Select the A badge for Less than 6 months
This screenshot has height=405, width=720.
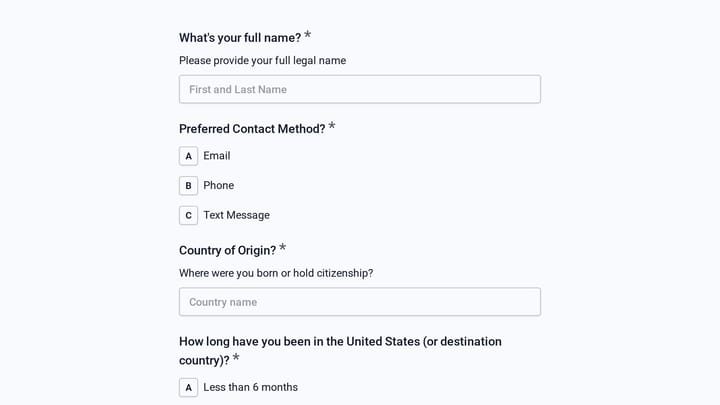click(188, 388)
